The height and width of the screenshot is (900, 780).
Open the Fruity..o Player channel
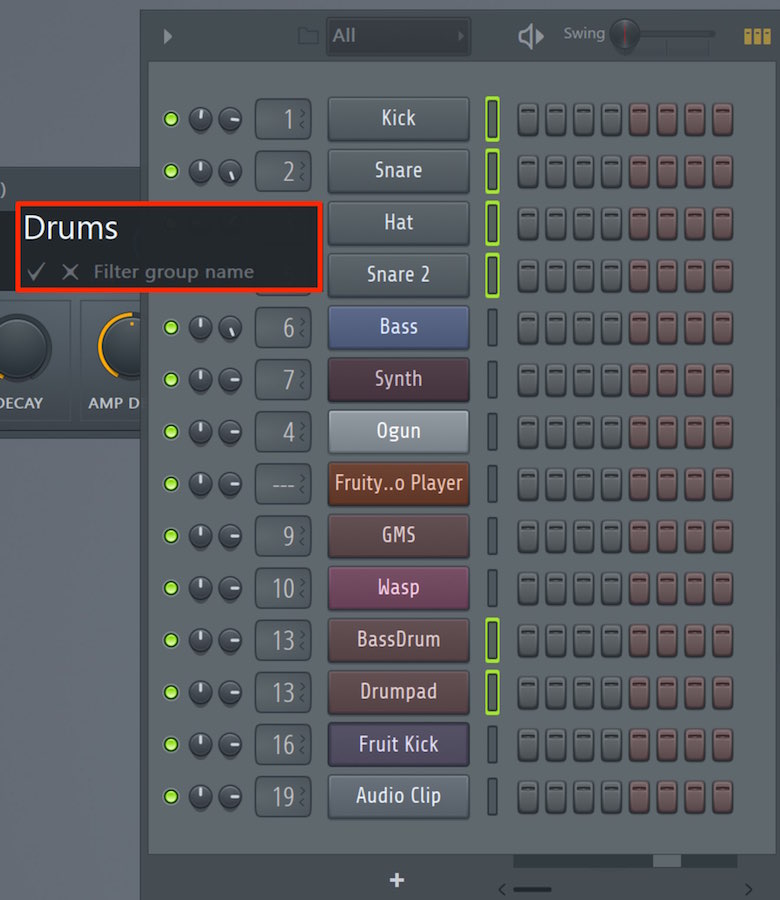pyautogui.click(x=398, y=483)
